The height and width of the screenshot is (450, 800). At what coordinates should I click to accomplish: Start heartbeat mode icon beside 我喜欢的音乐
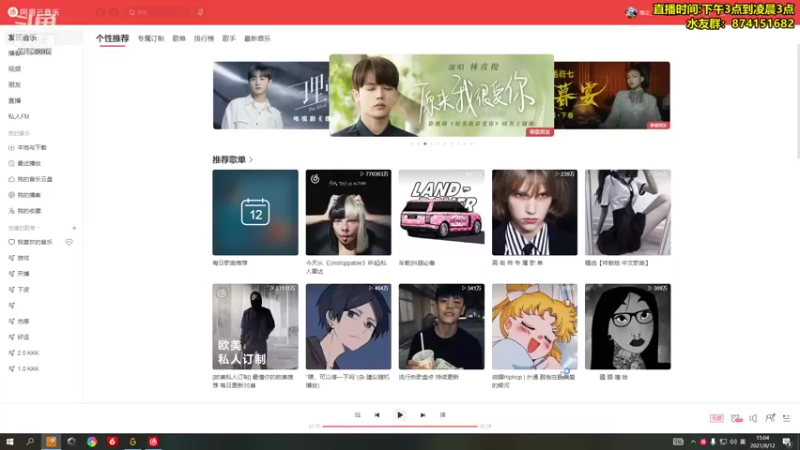pos(69,242)
